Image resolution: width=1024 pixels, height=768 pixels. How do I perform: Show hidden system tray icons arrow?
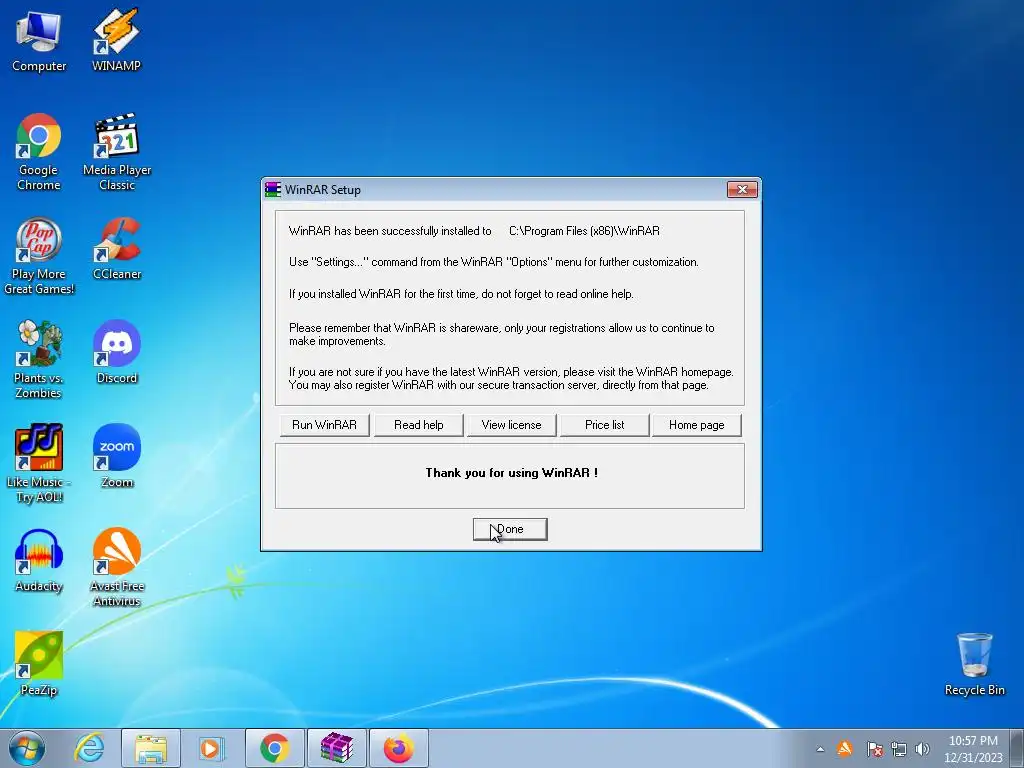coord(820,749)
